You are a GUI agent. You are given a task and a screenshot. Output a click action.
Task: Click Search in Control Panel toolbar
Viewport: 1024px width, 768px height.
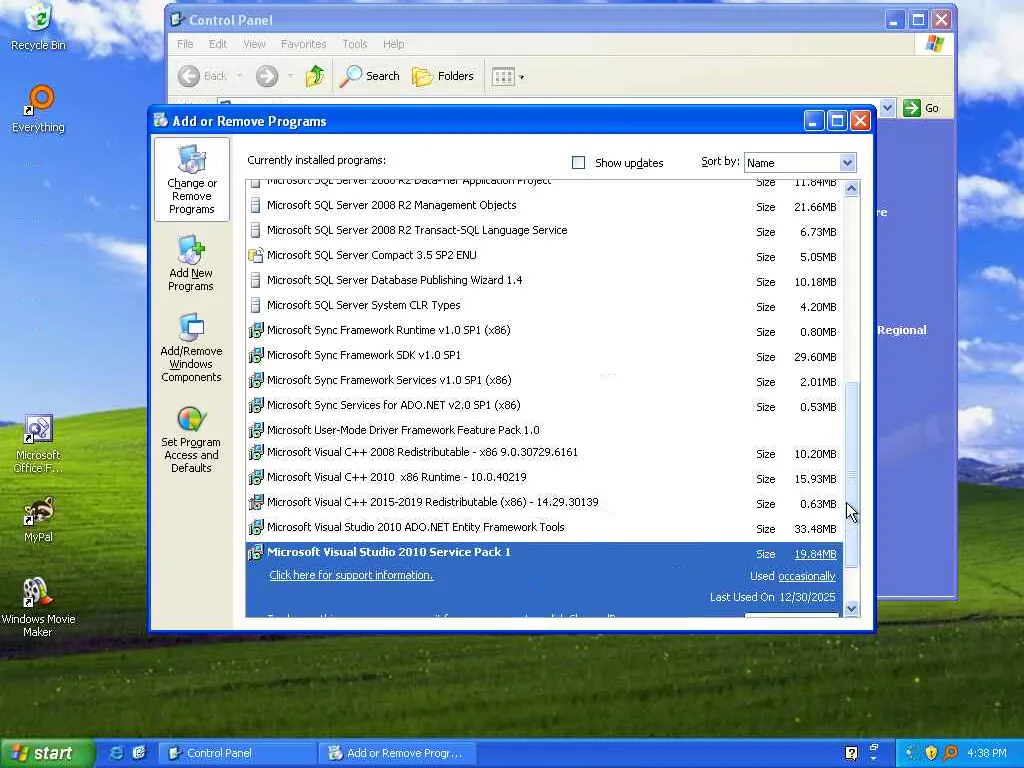click(370, 76)
